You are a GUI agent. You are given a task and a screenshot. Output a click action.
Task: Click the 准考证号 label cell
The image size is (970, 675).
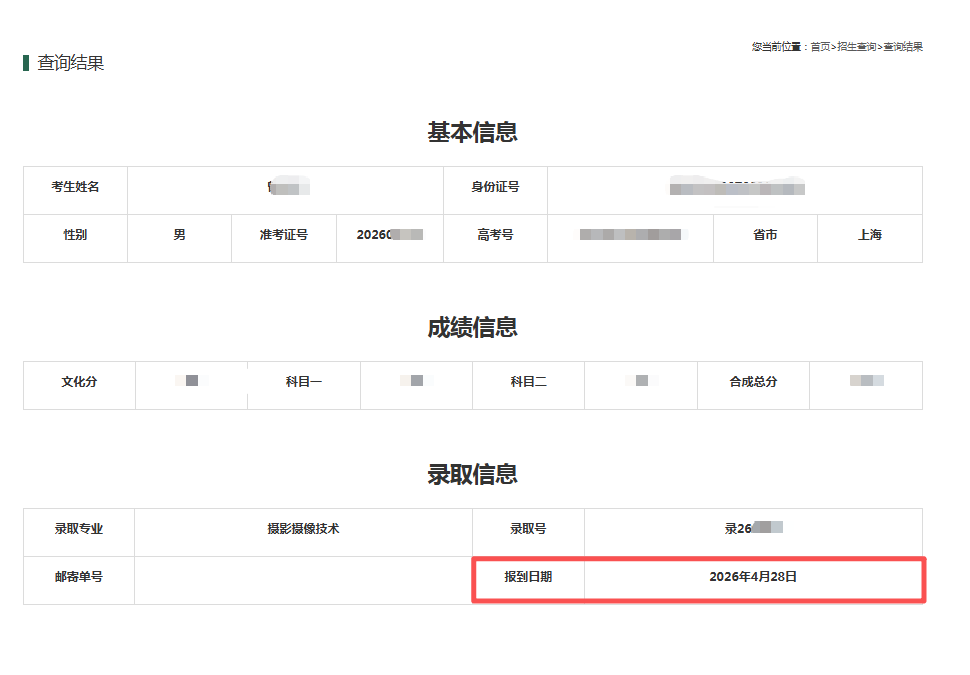(x=284, y=235)
